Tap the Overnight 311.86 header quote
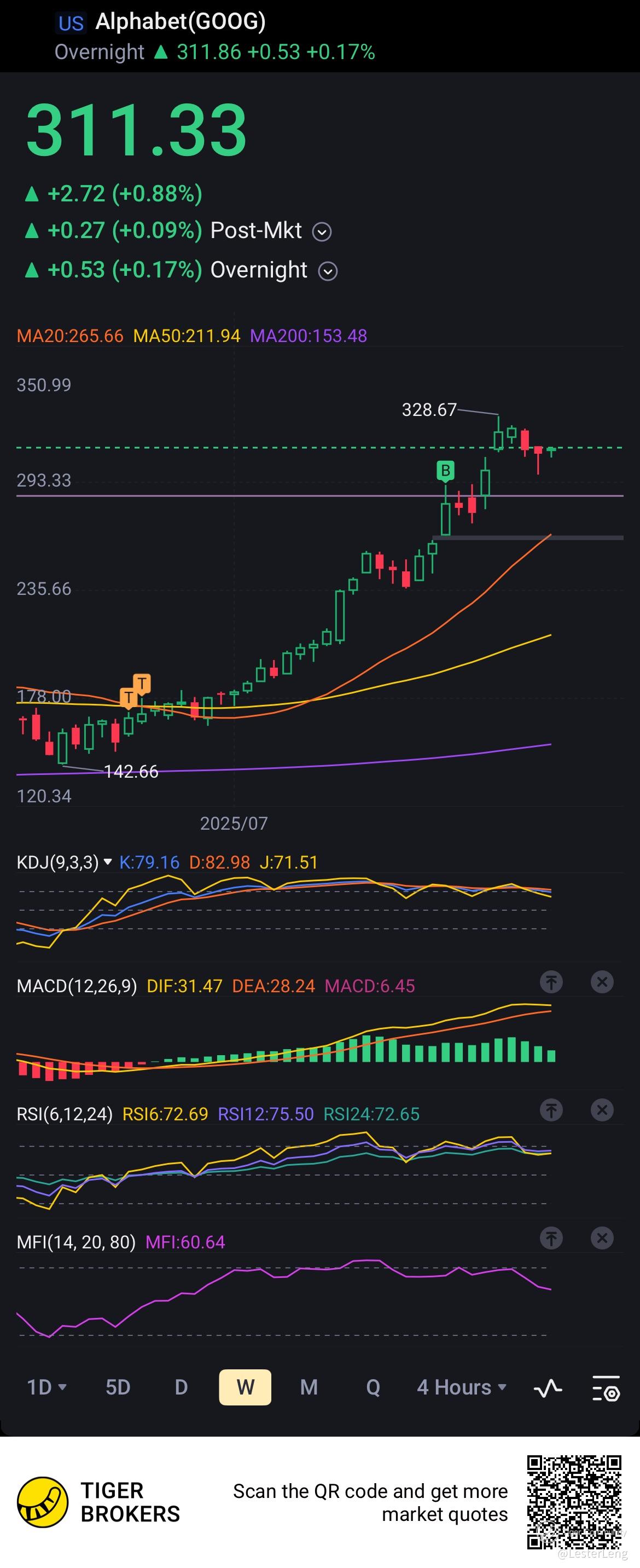This screenshot has height=1568, width=640. (x=215, y=52)
